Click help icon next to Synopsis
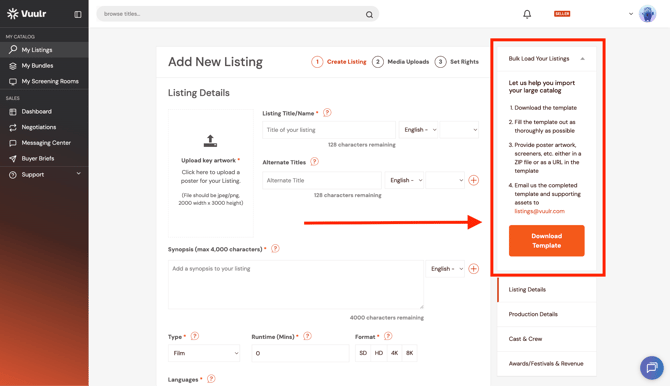This screenshot has height=386, width=670. point(275,248)
